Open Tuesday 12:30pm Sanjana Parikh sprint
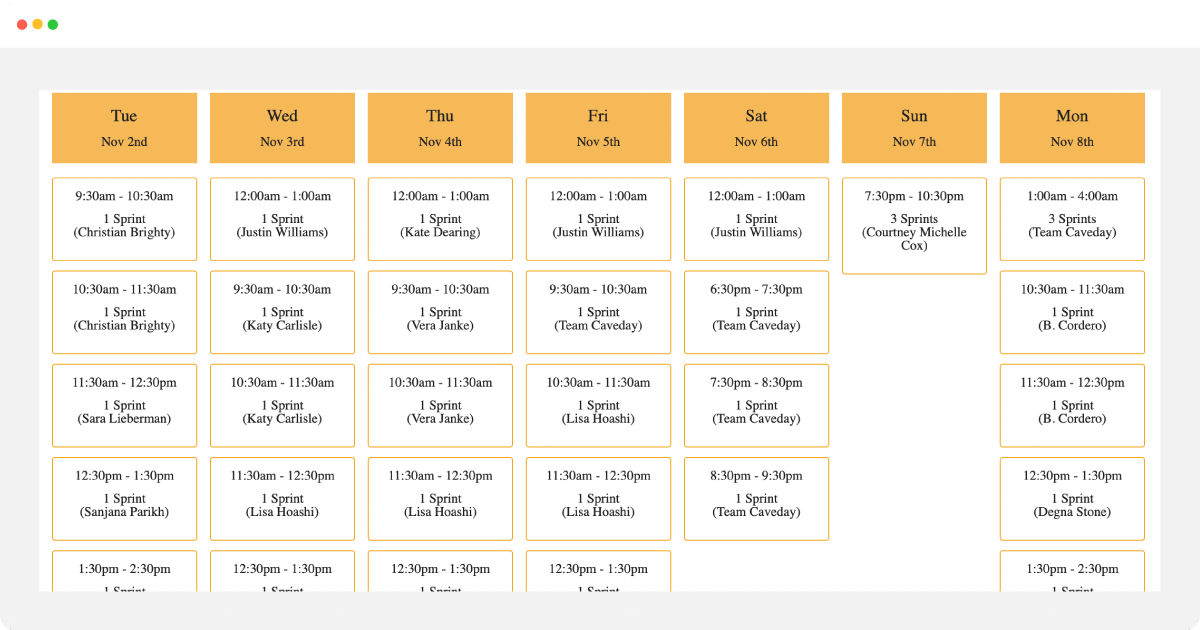Screen dimensions: 1200x630 pos(124,498)
